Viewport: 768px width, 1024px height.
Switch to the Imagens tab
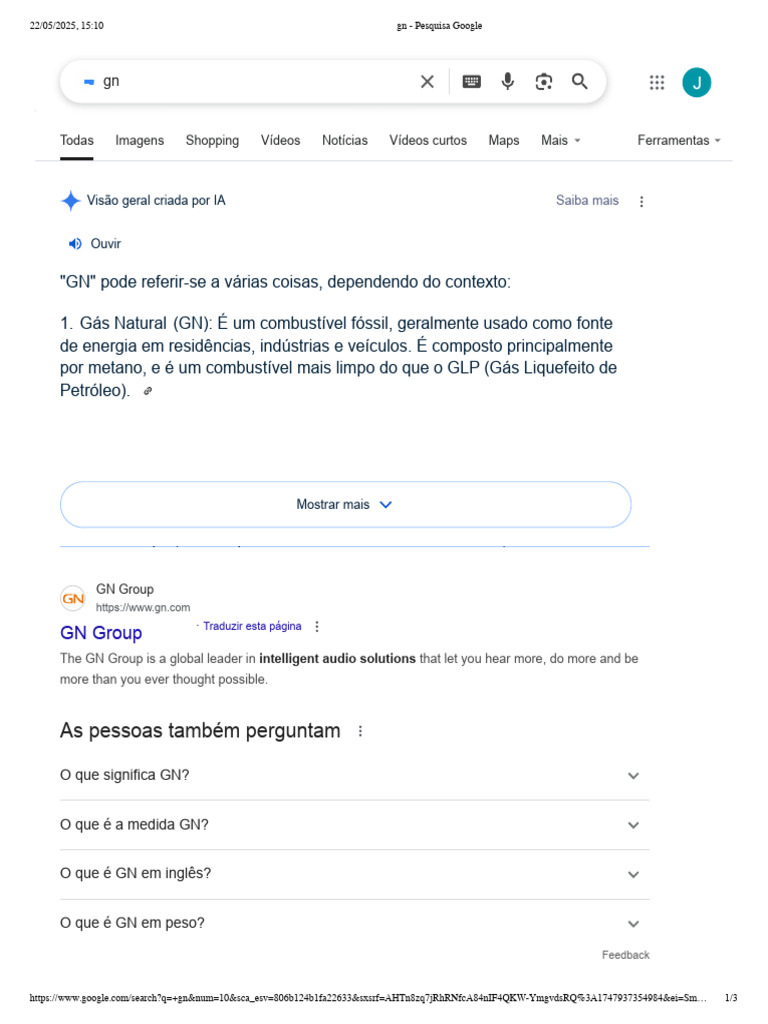pyautogui.click(x=140, y=141)
